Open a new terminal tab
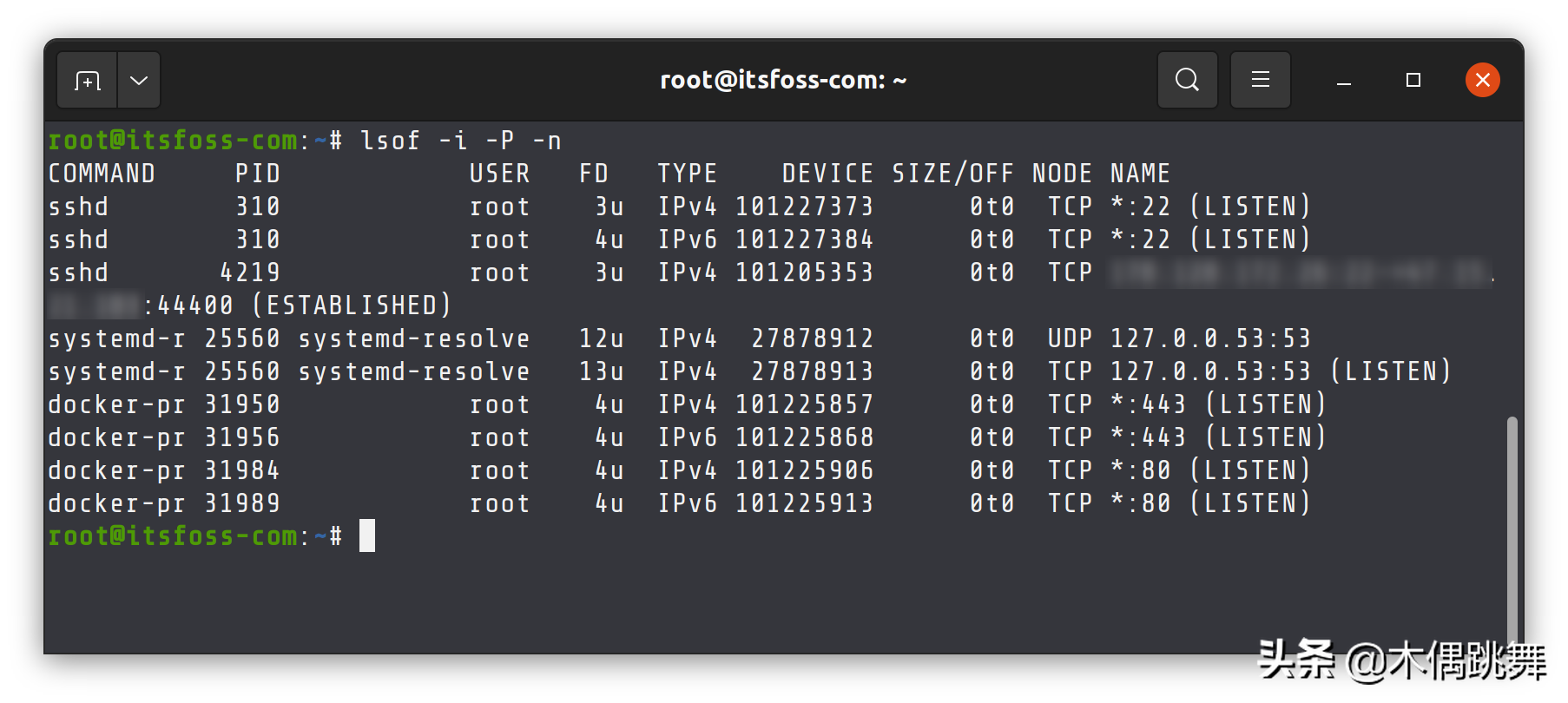This screenshot has width=1568, height=703. [87, 81]
